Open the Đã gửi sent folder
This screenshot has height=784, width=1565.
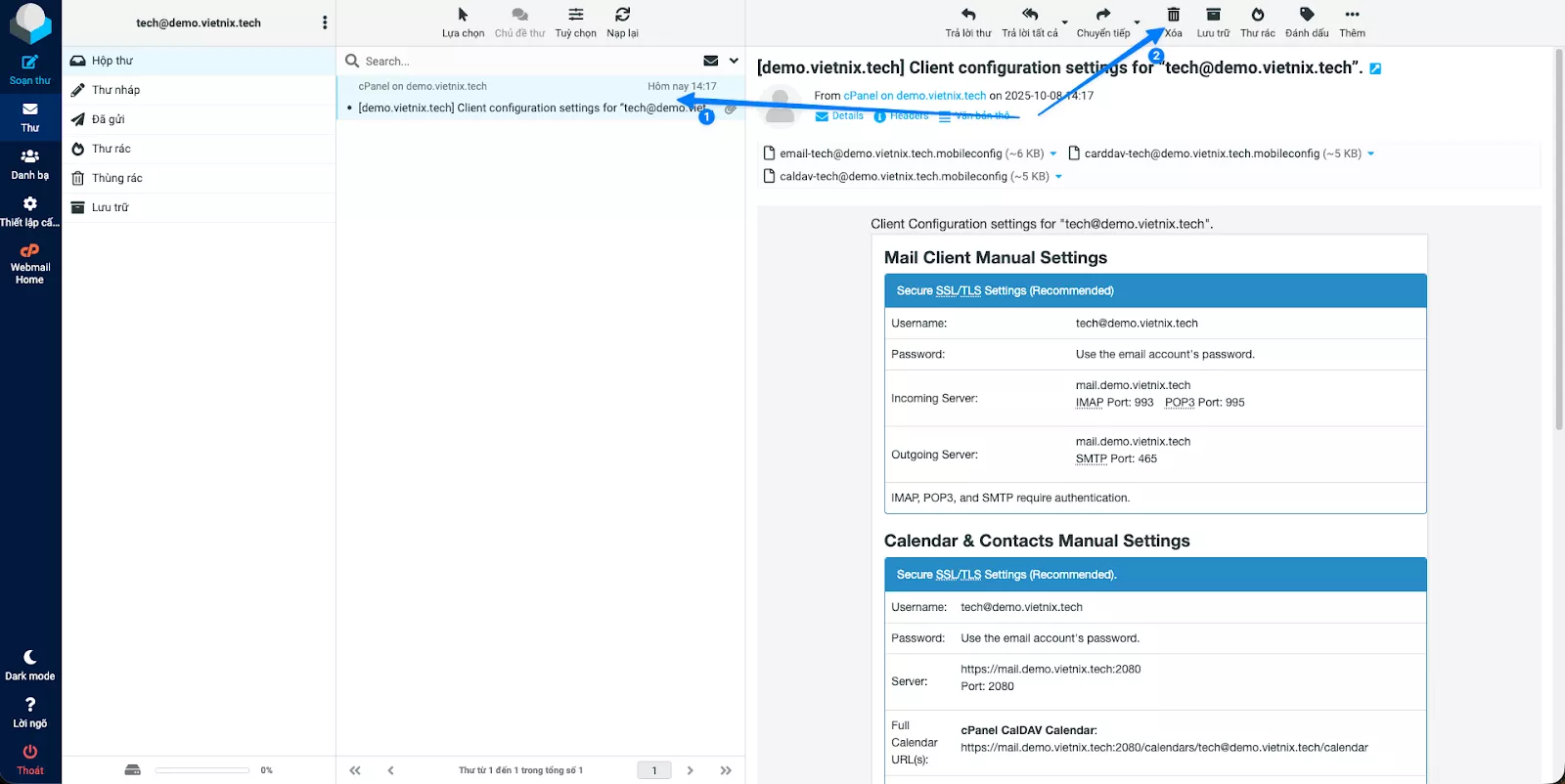199,119
